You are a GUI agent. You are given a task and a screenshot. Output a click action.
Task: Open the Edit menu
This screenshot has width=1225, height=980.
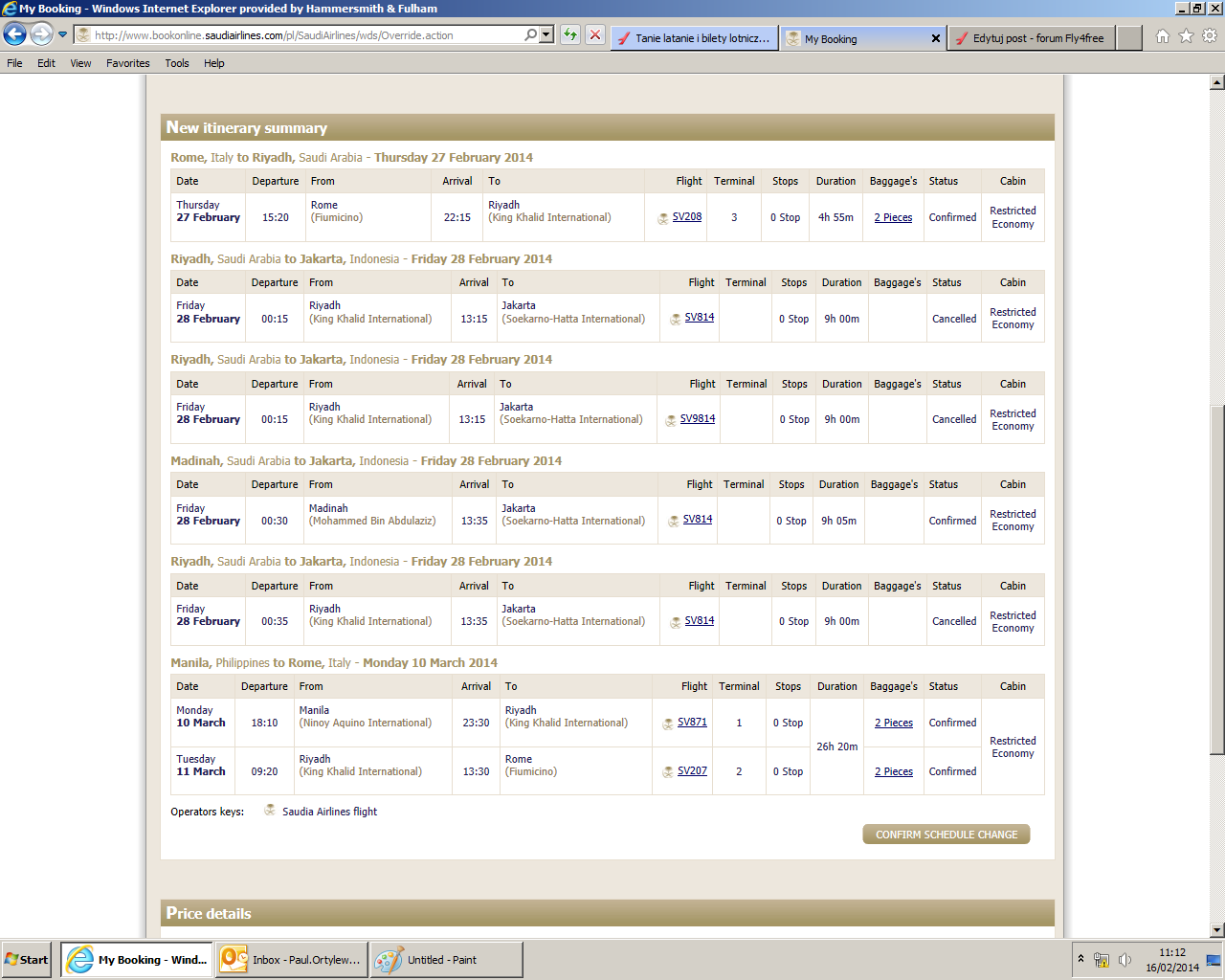46,63
